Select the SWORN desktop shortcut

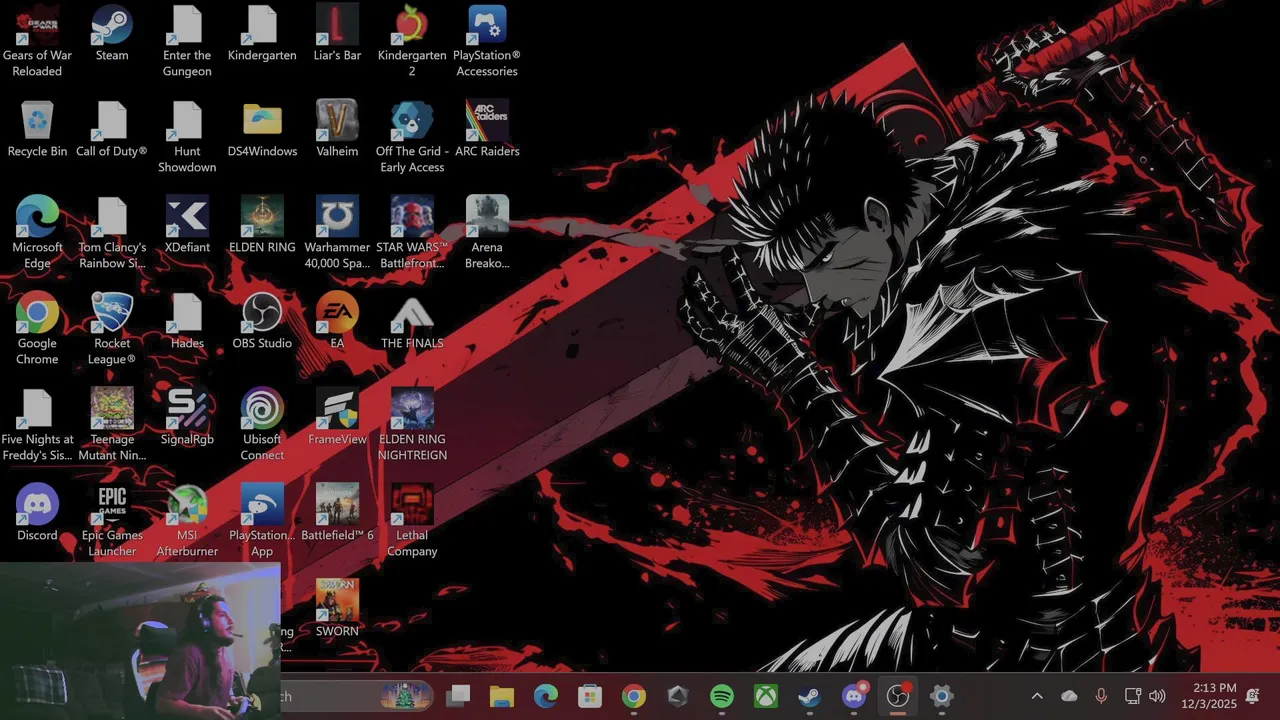click(337, 610)
